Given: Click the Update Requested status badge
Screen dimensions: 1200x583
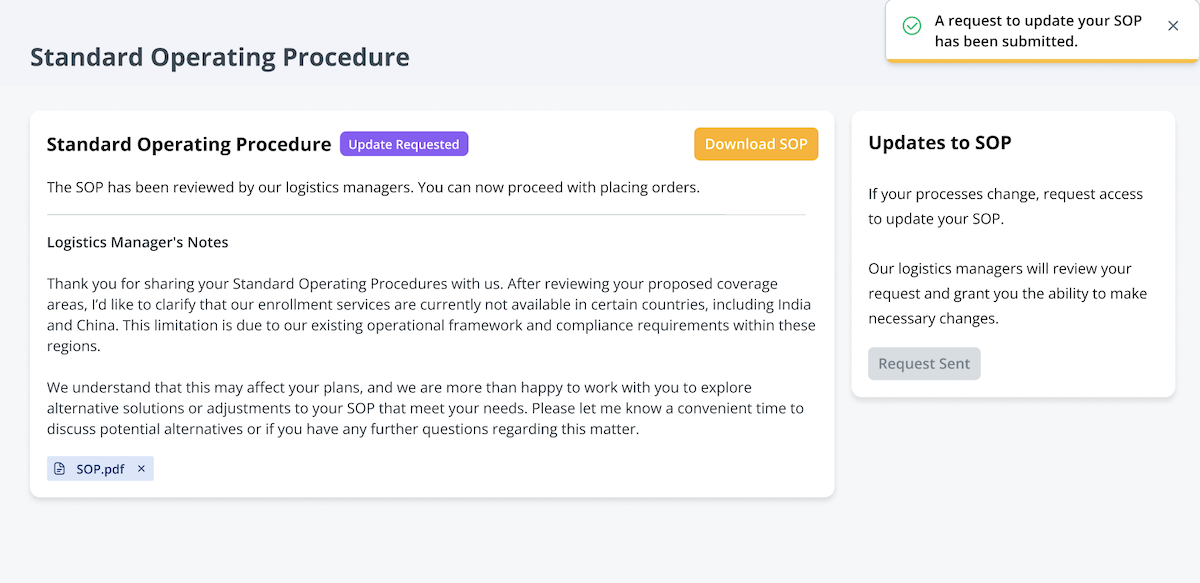Looking at the screenshot, I should click(404, 144).
